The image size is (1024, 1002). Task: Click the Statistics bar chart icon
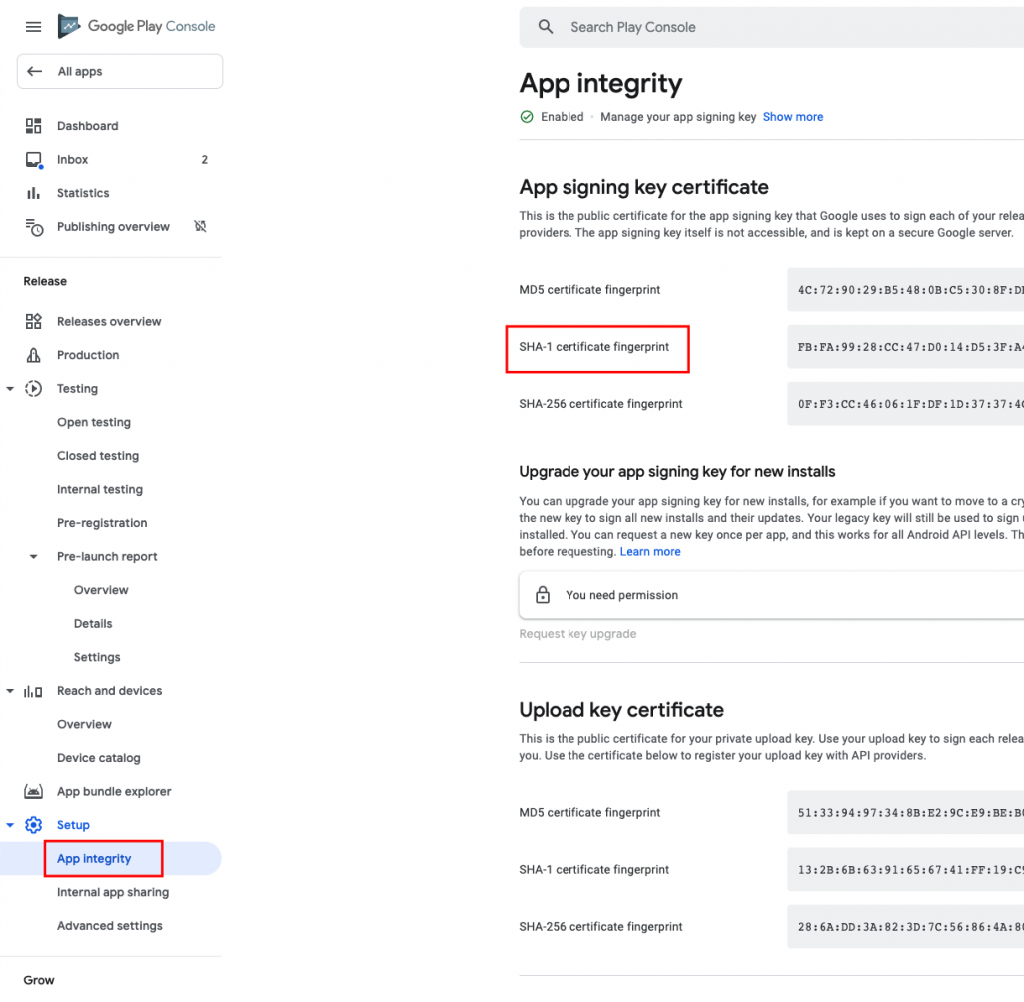click(33, 193)
